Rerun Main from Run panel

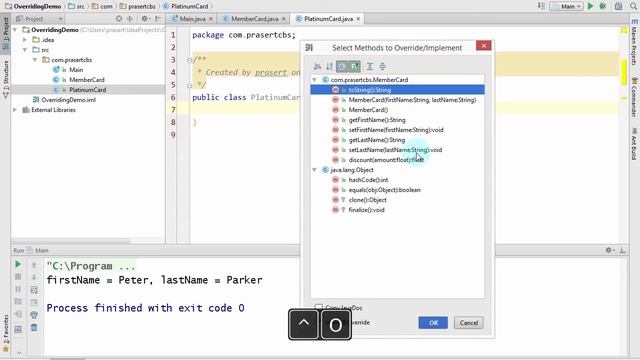(18, 264)
